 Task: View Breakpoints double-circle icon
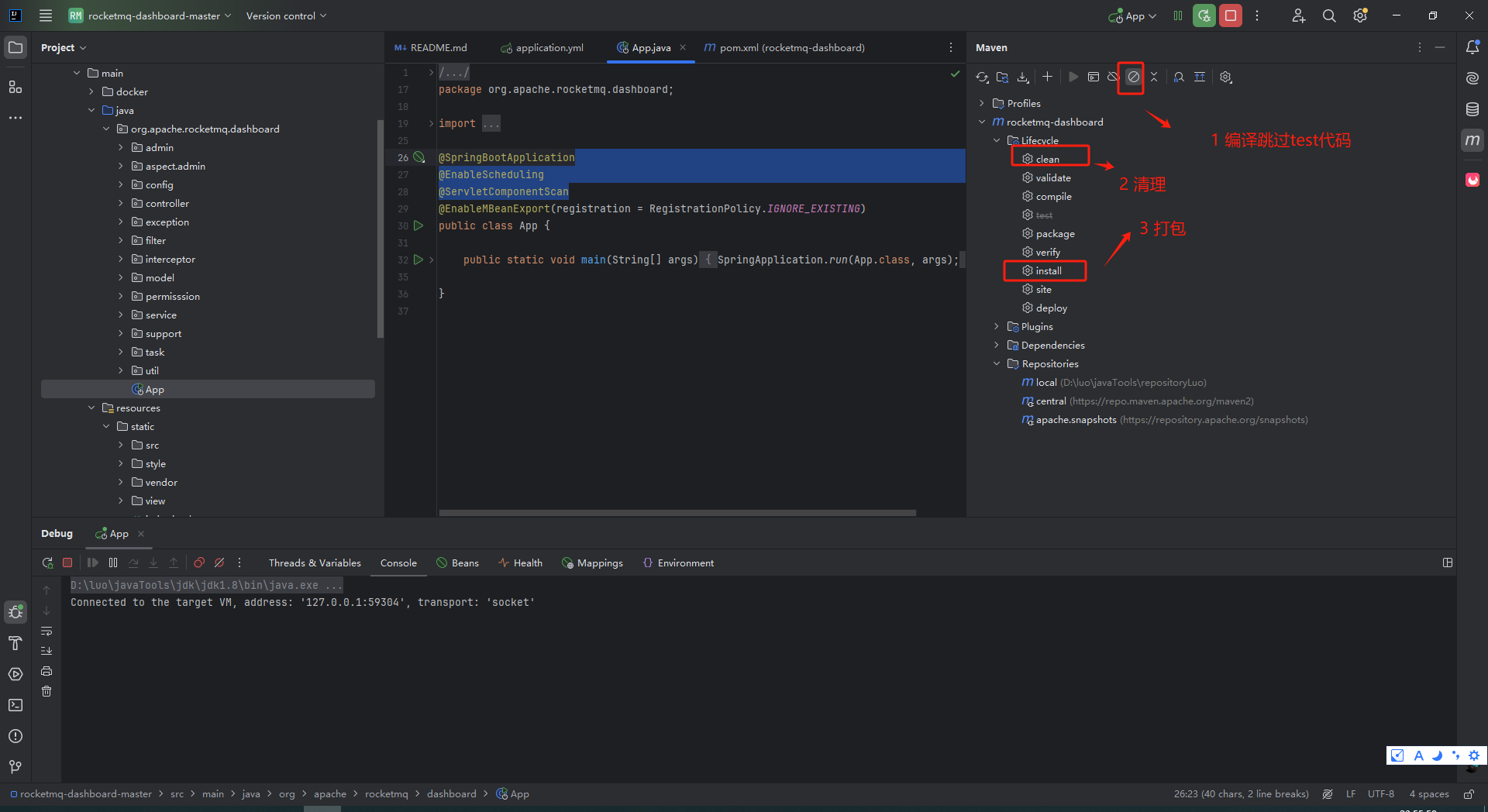(x=199, y=563)
